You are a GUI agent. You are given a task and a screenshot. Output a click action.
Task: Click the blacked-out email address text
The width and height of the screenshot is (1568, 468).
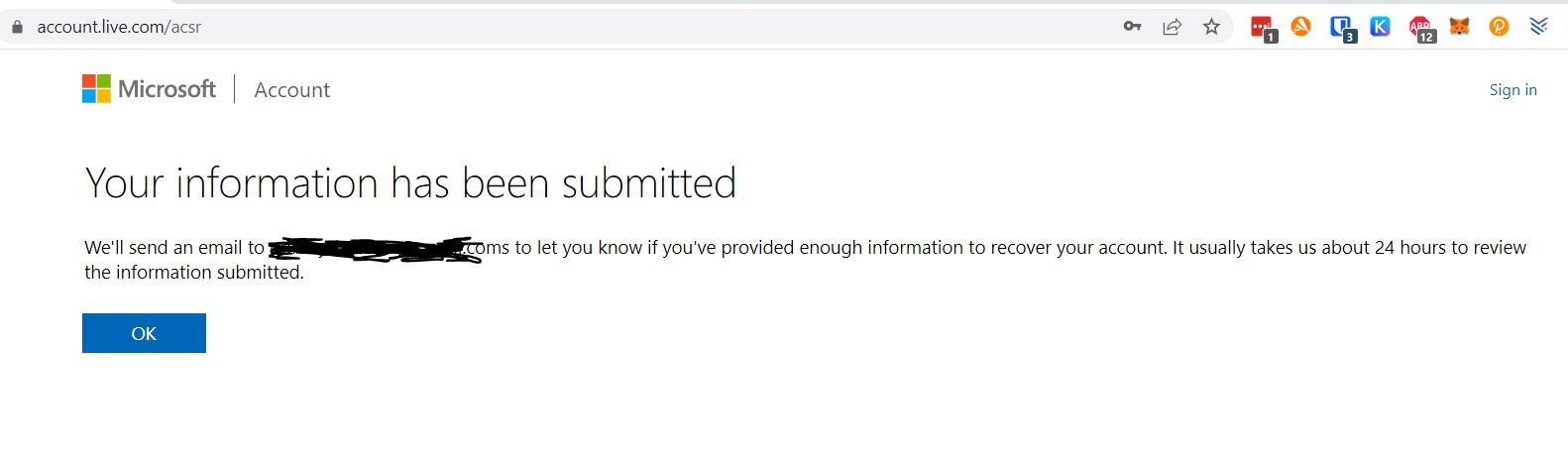tap(375, 248)
